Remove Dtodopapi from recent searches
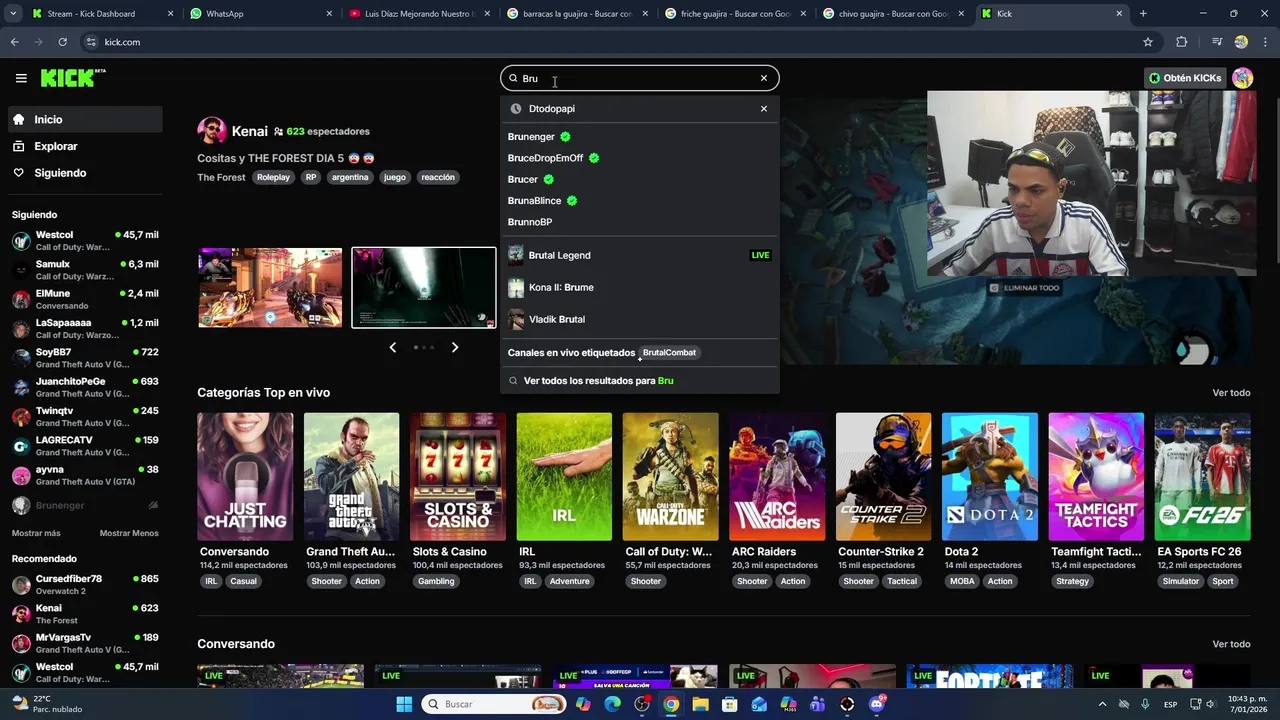 tap(764, 109)
